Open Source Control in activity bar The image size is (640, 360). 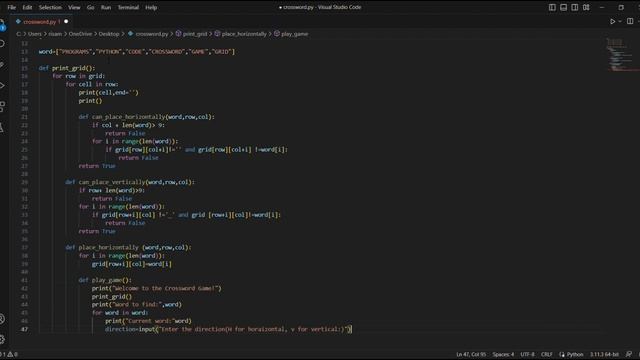pyautogui.click(x=2, y=64)
